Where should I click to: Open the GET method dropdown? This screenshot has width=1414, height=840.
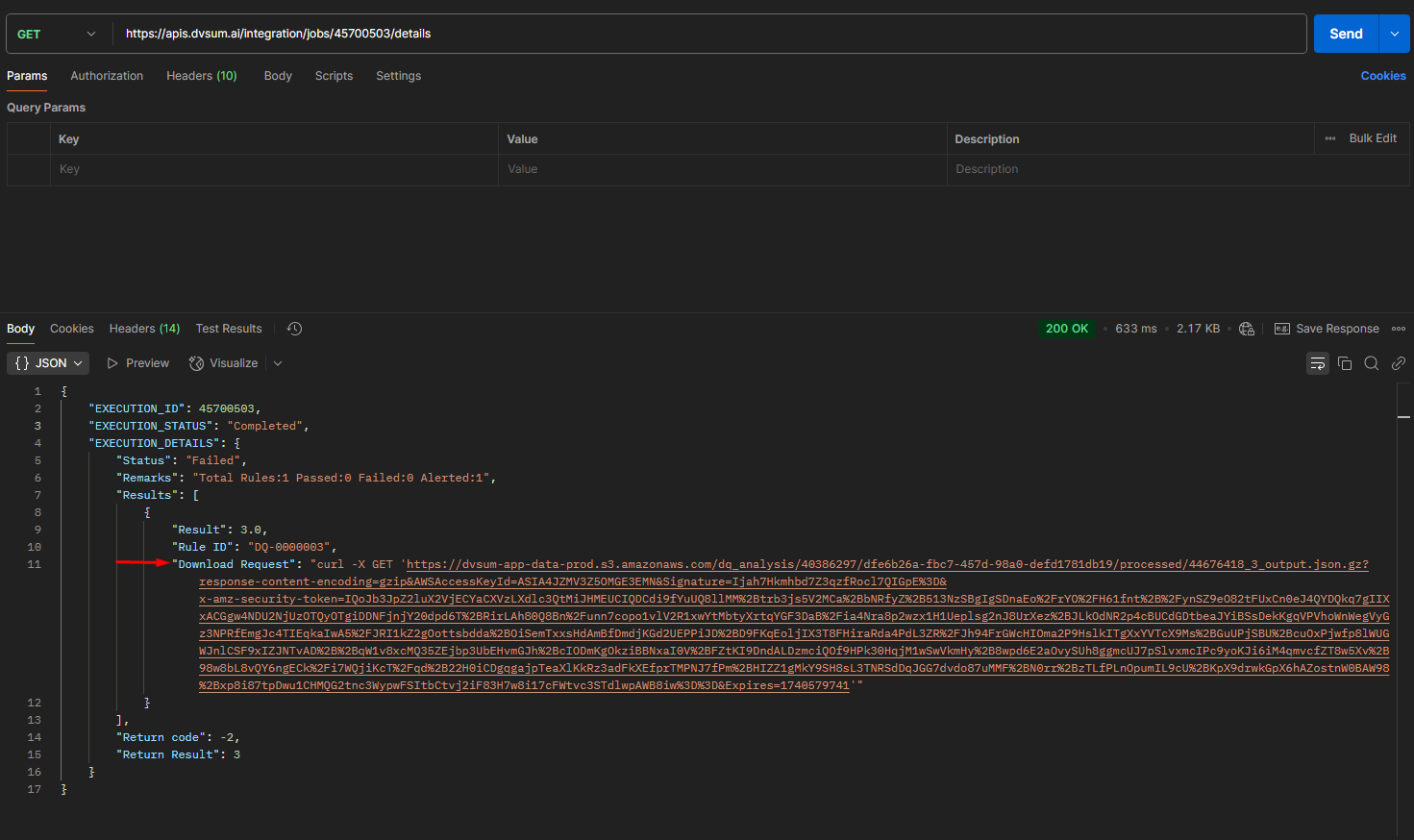coord(58,34)
